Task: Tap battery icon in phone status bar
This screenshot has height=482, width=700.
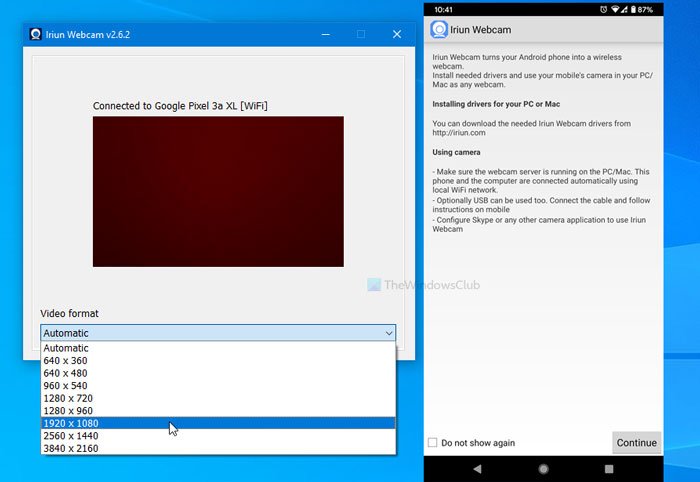Action: pos(633,9)
